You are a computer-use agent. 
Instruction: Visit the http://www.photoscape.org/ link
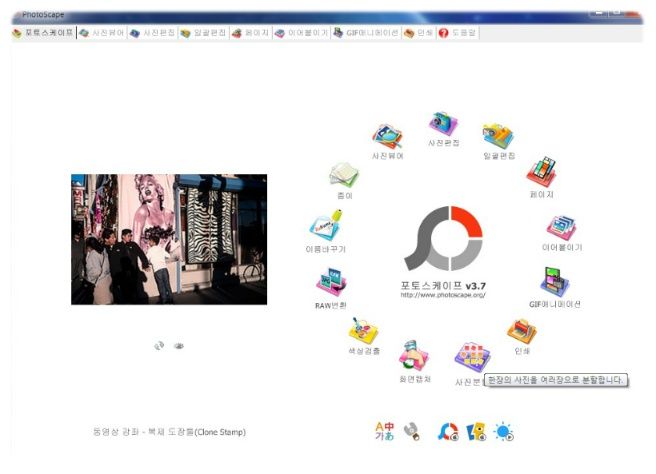[443, 295]
